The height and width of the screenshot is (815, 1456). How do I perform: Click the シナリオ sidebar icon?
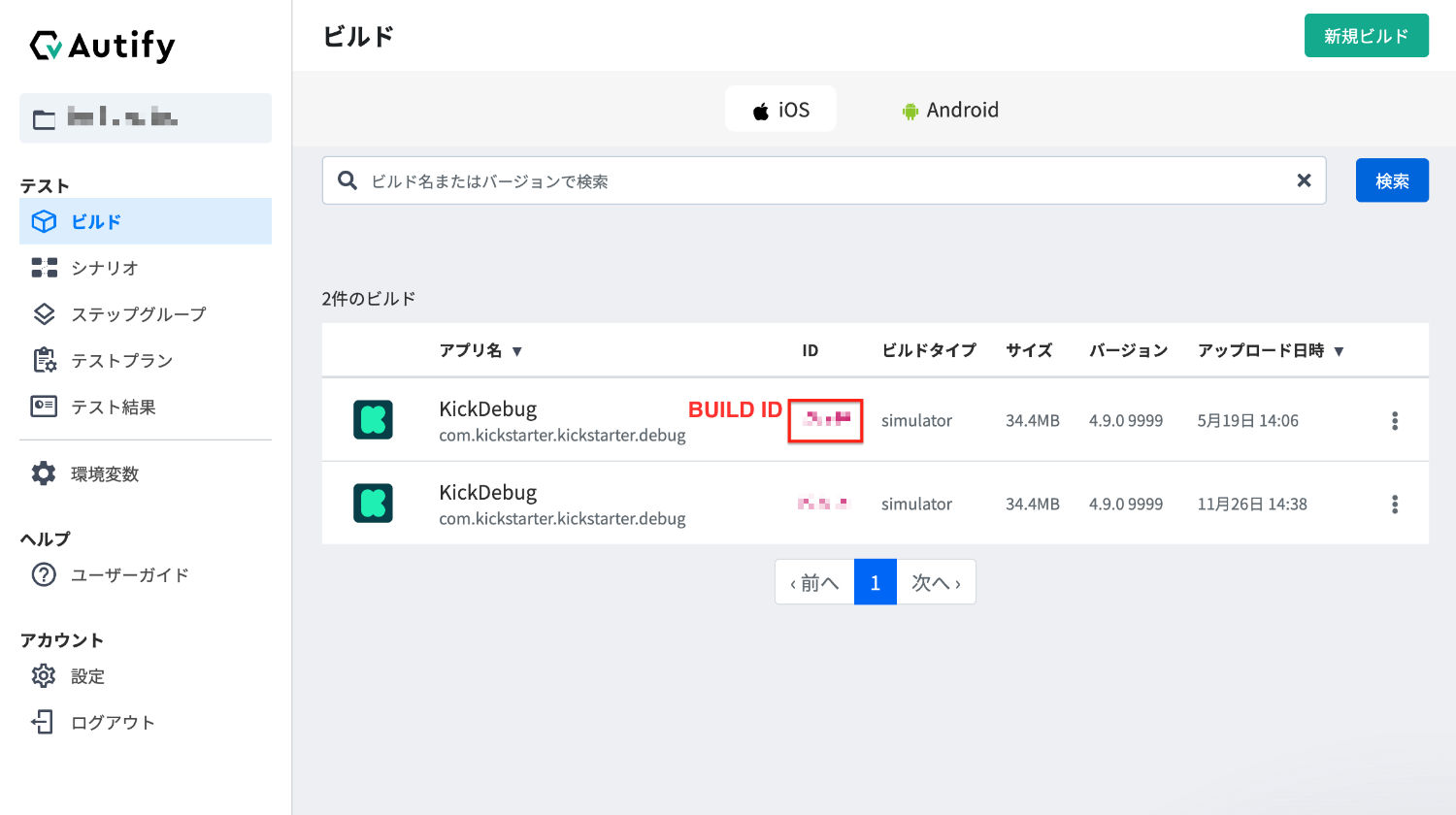point(44,268)
